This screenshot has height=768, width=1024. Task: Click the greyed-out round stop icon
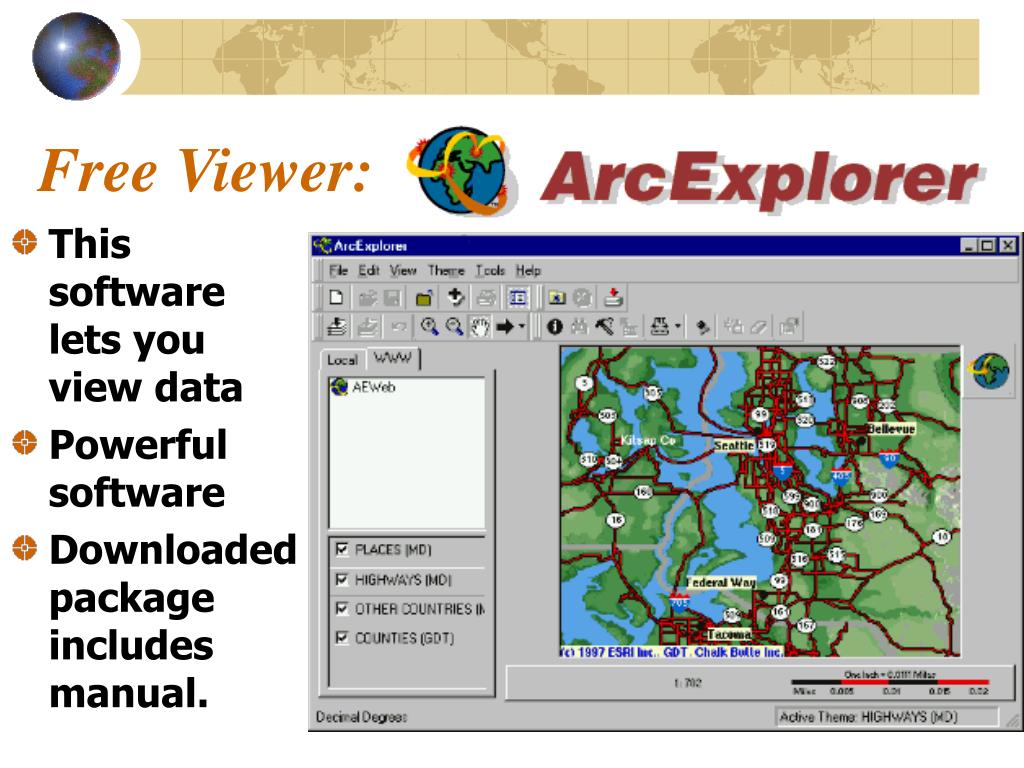click(583, 298)
